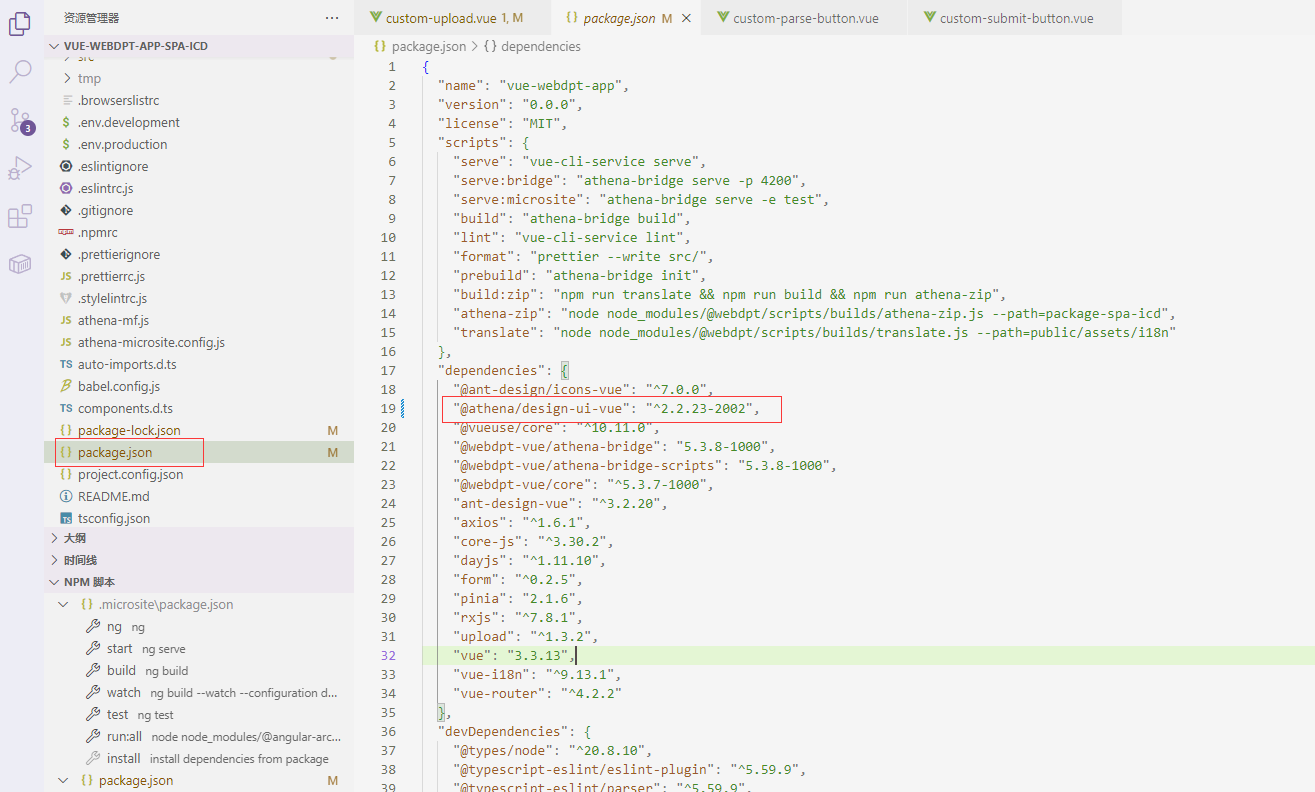
Task: Click dependencies in the breadcrumb
Action: pos(541,46)
